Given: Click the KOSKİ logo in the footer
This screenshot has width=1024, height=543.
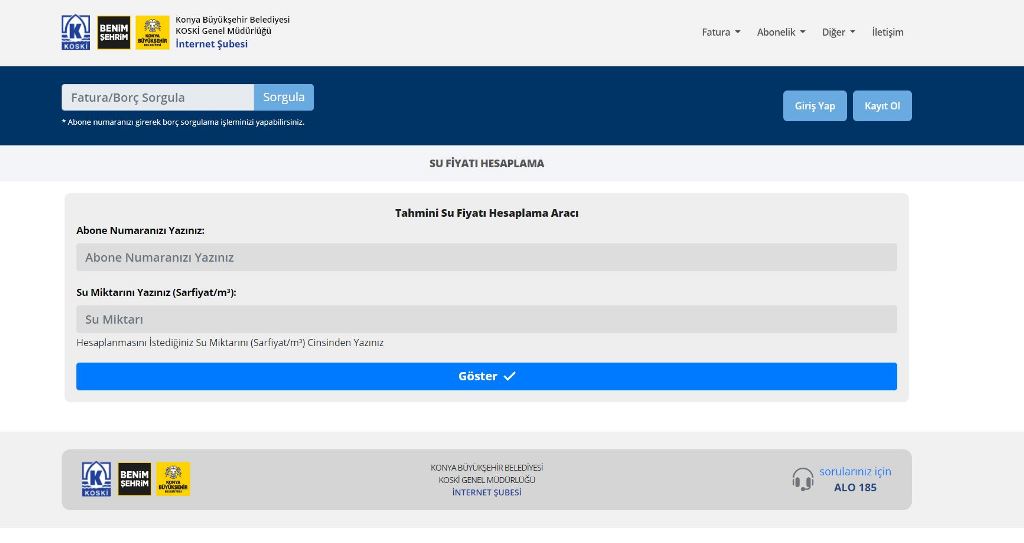Looking at the screenshot, I should coord(97,479).
